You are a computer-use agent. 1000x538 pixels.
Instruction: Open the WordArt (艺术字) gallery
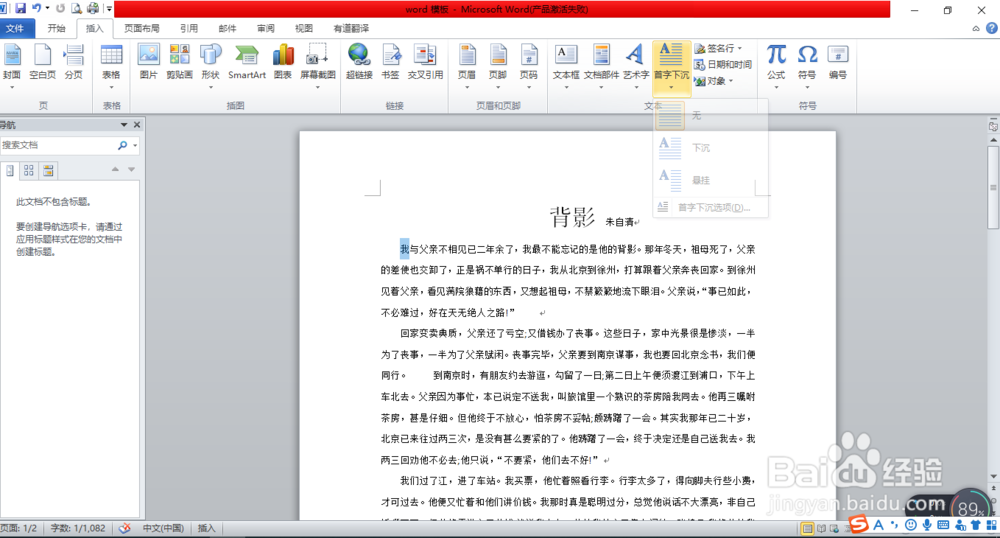[636, 64]
